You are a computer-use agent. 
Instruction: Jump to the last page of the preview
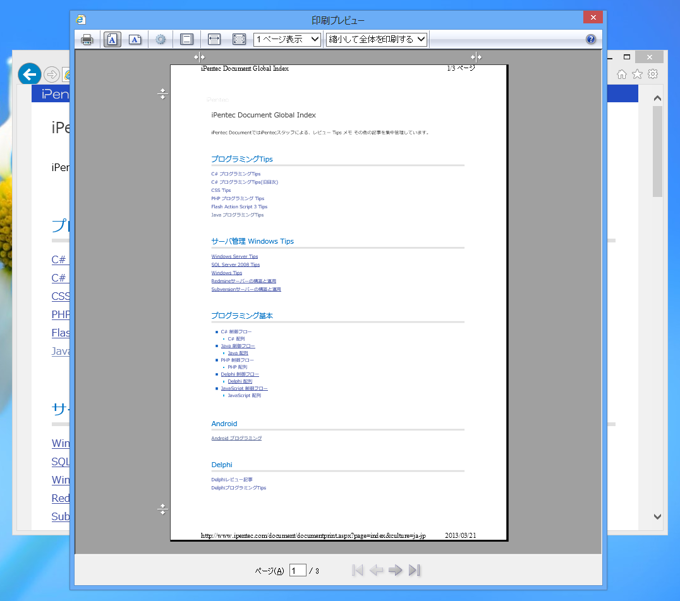click(415, 570)
